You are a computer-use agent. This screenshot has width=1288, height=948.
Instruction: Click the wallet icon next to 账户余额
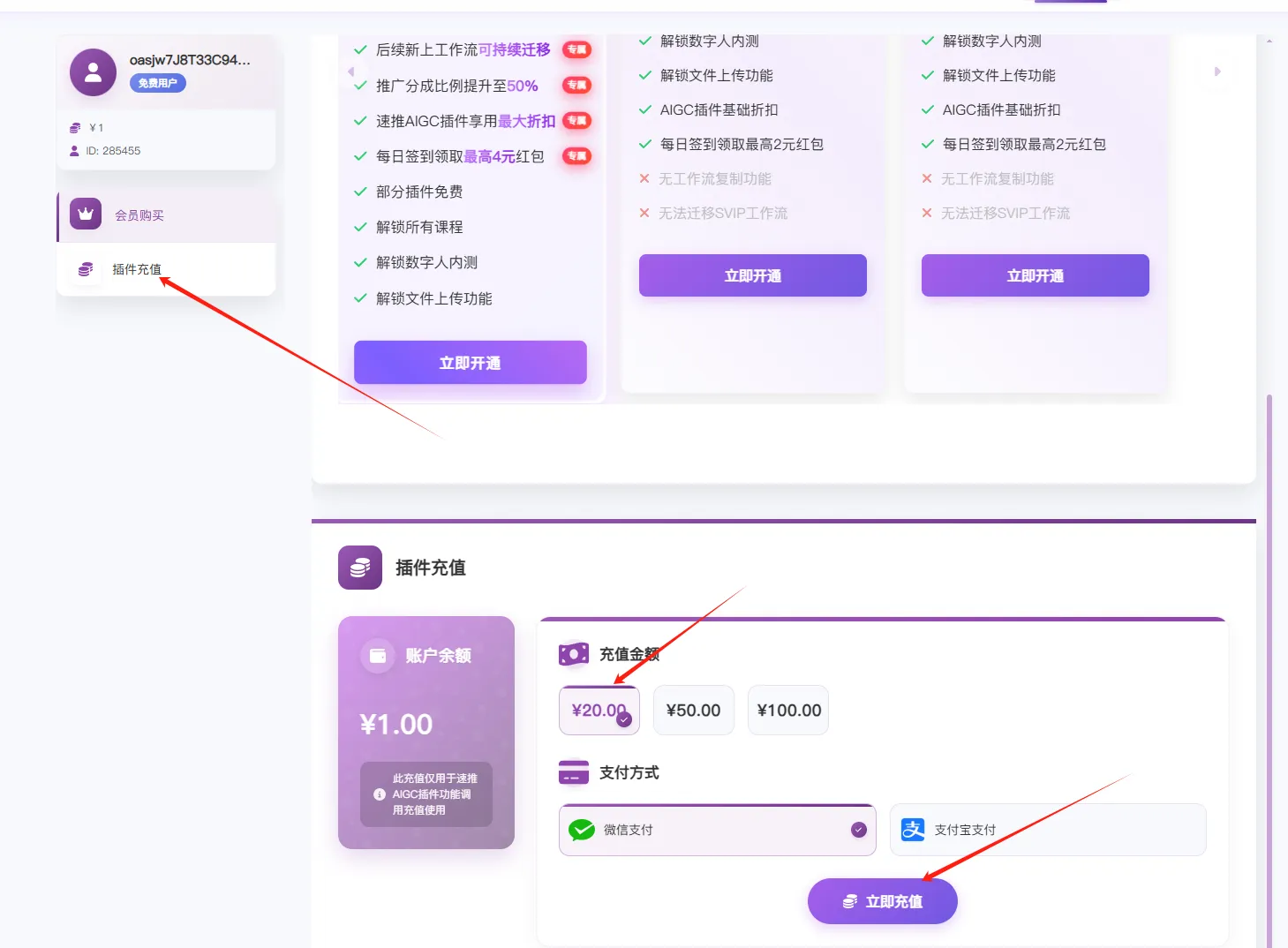click(x=378, y=656)
